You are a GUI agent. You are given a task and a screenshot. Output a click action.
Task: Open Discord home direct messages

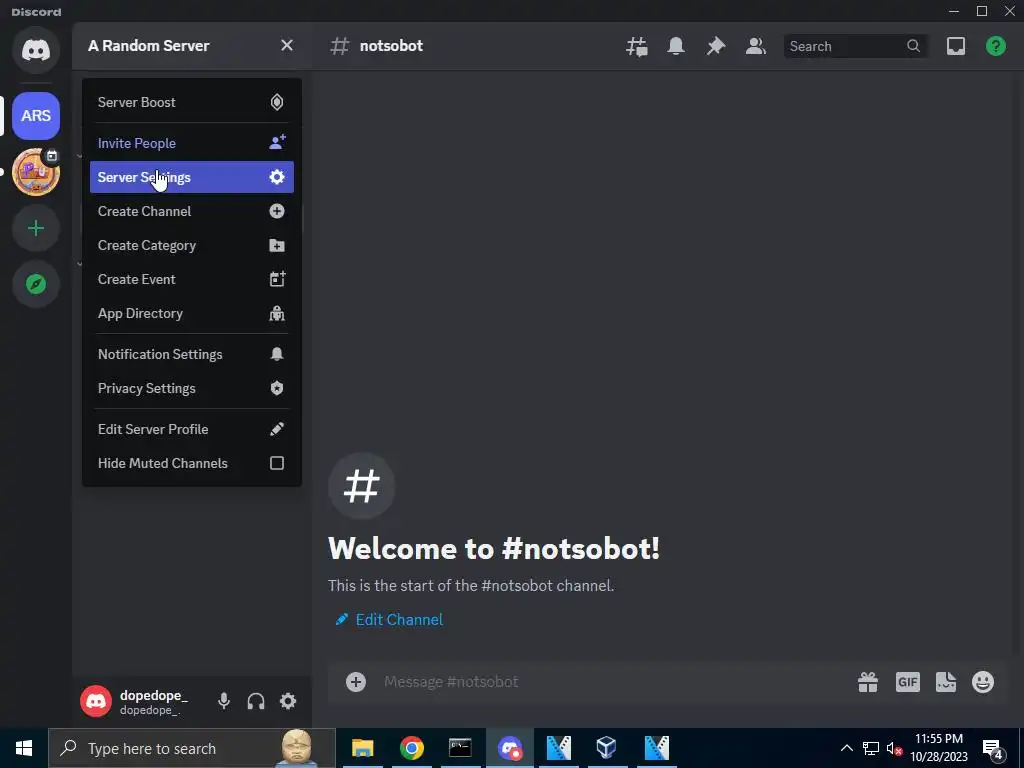tap(36, 50)
